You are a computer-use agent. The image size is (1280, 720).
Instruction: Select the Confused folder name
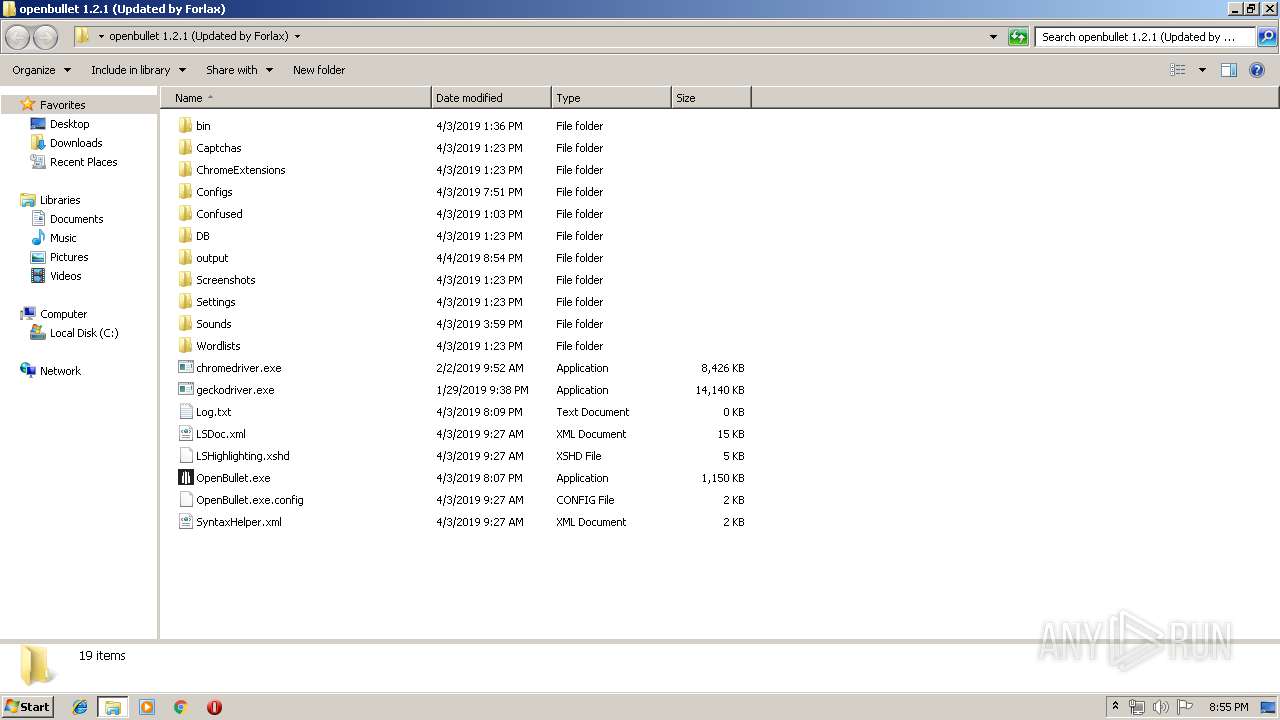click(x=219, y=214)
